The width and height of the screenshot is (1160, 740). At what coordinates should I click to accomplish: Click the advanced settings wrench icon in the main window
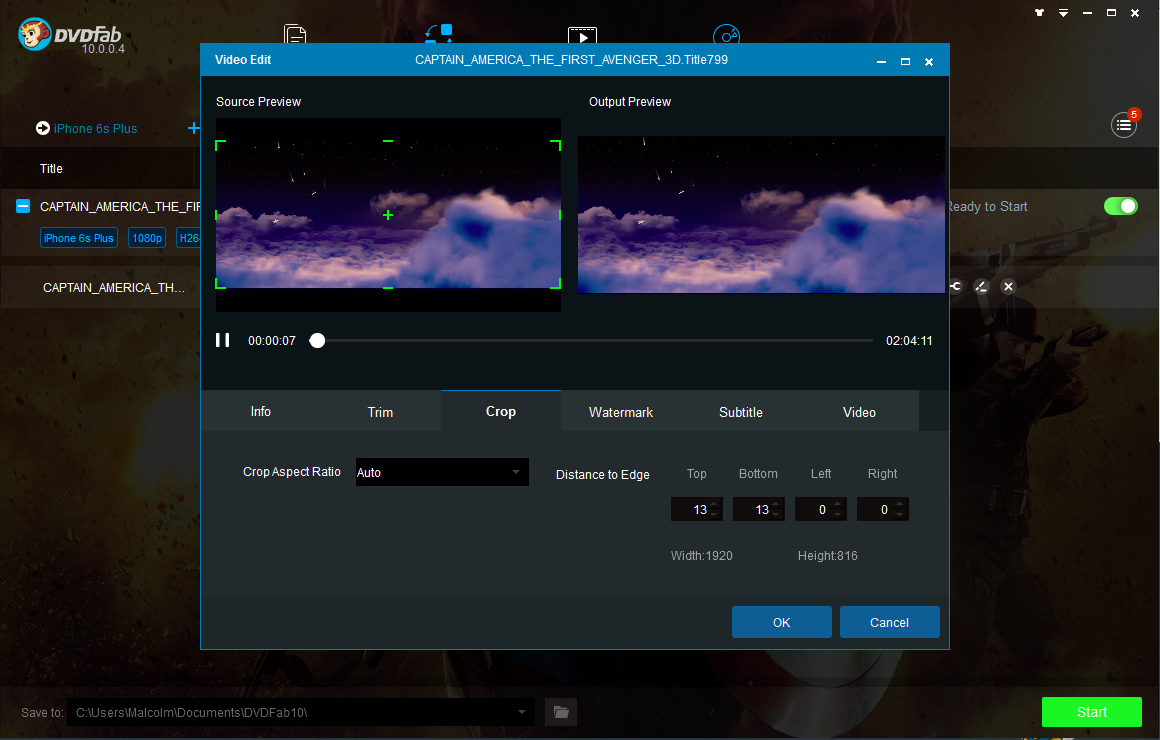(x=956, y=286)
